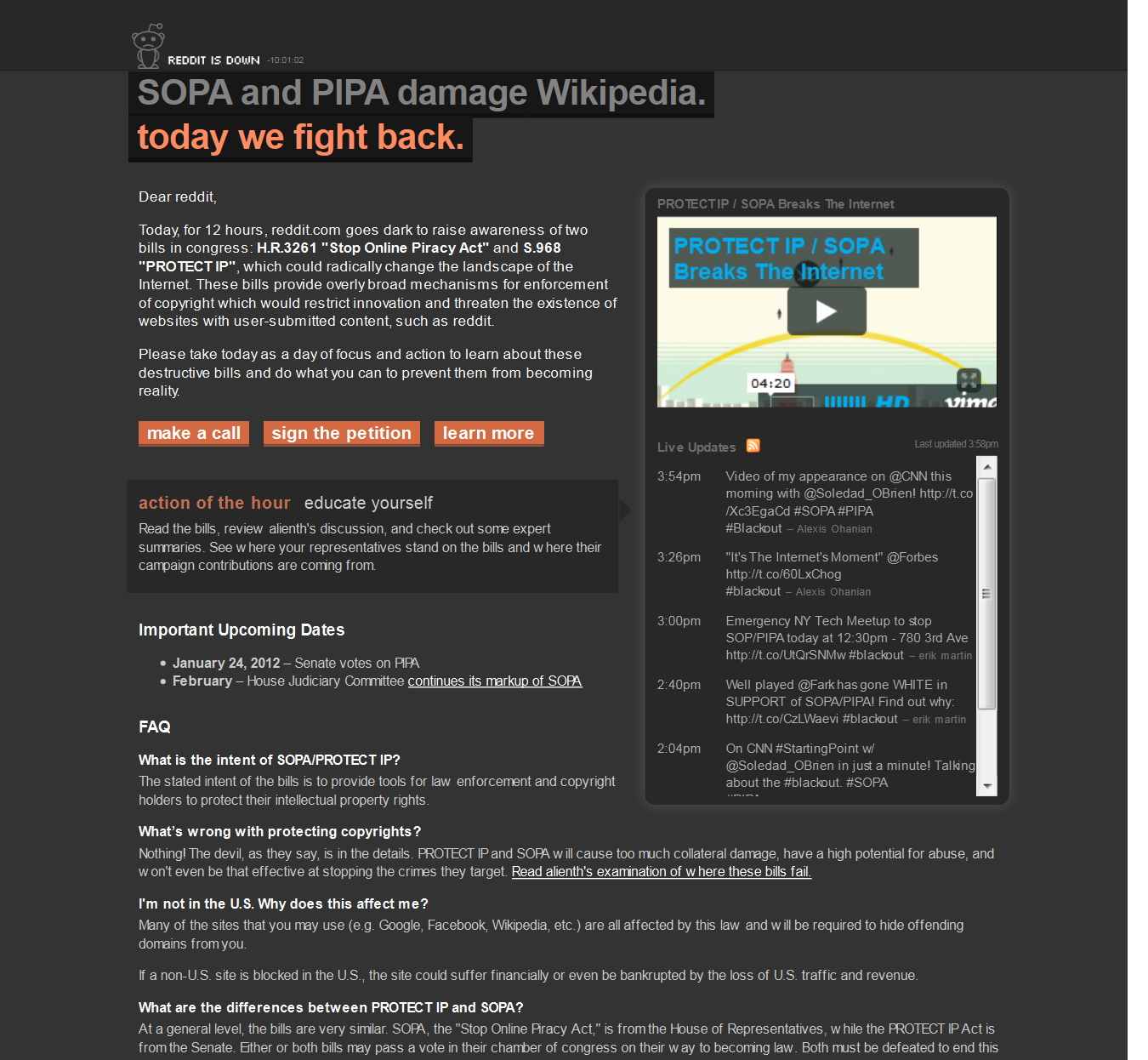Click the PROTECT IP and SOPA differences question
1148x1060 pixels.
331,1008
